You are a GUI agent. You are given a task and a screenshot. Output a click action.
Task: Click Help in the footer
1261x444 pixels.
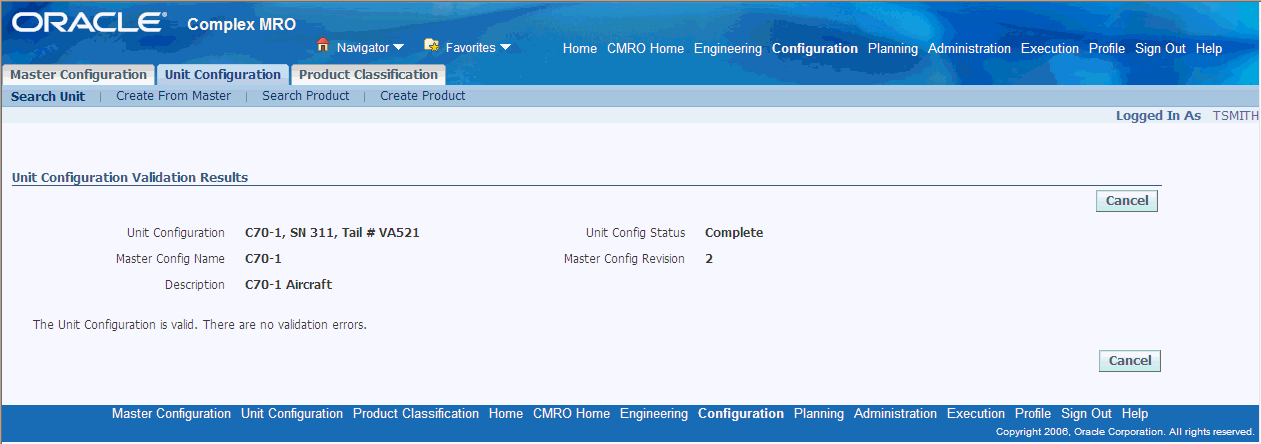[x=1135, y=414]
